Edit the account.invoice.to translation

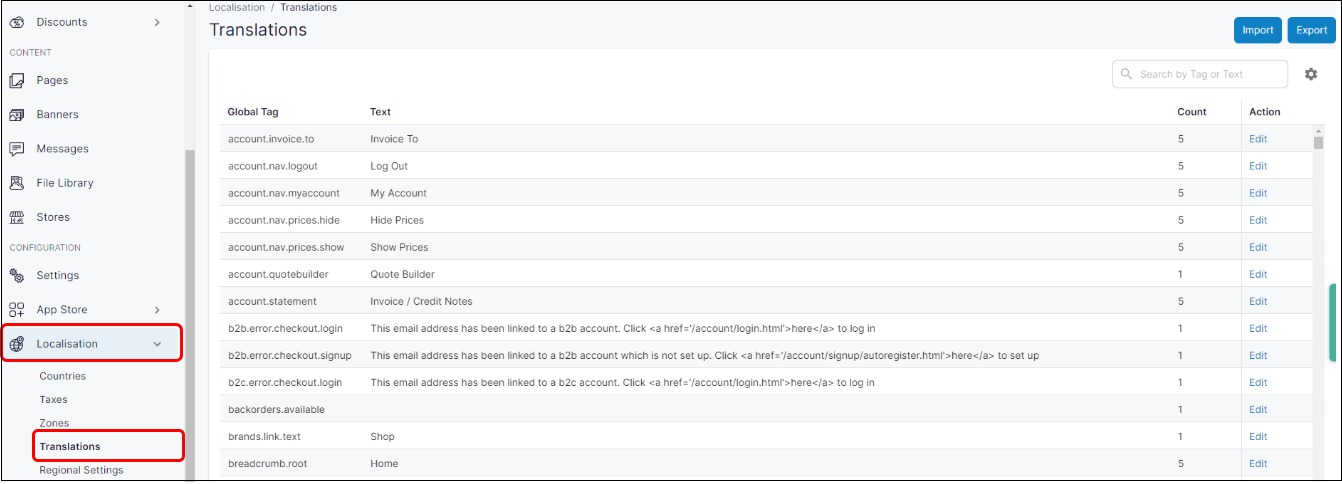[1257, 139]
